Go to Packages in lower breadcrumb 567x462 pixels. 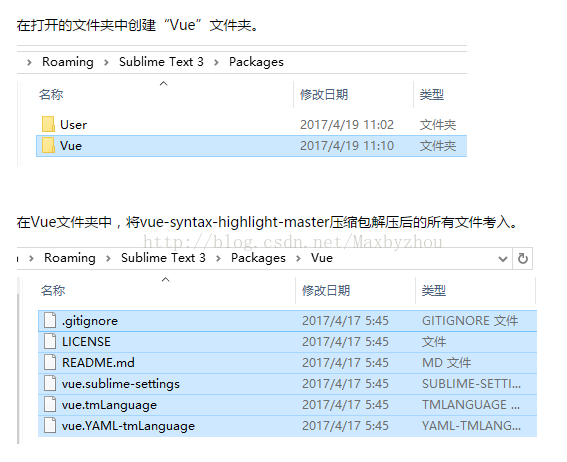pos(258,258)
